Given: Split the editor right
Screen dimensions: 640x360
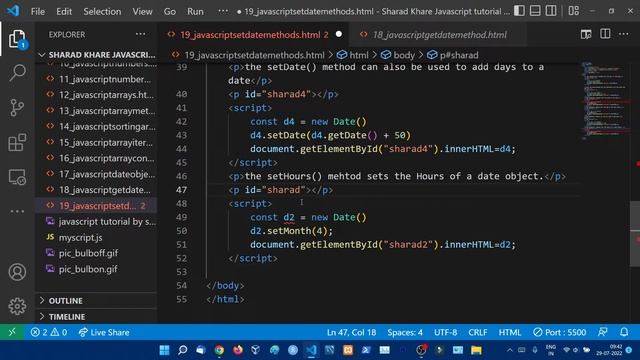Looking at the screenshot, I should point(605,35).
